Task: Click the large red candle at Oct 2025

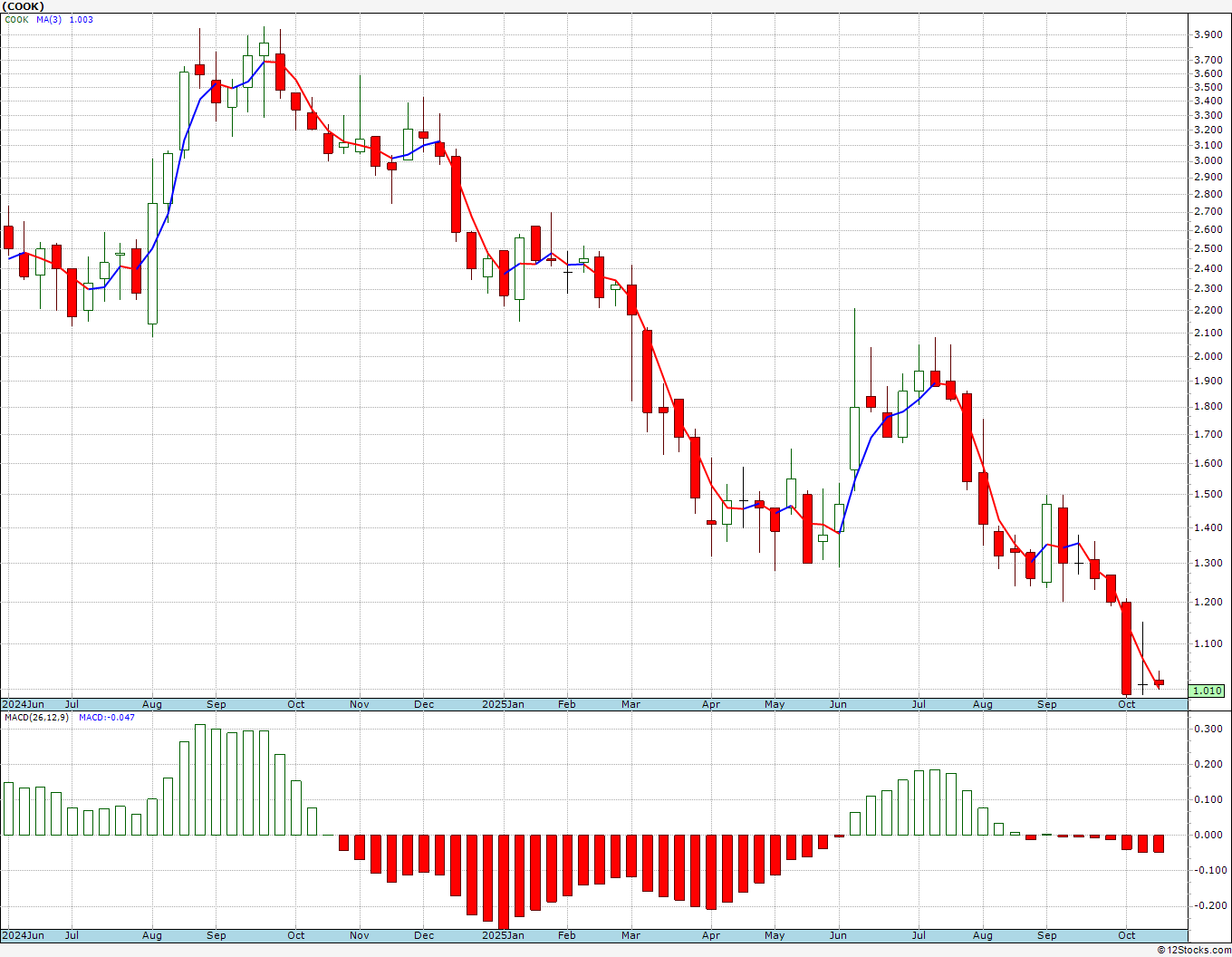Action: pyautogui.click(x=1127, y=648)
